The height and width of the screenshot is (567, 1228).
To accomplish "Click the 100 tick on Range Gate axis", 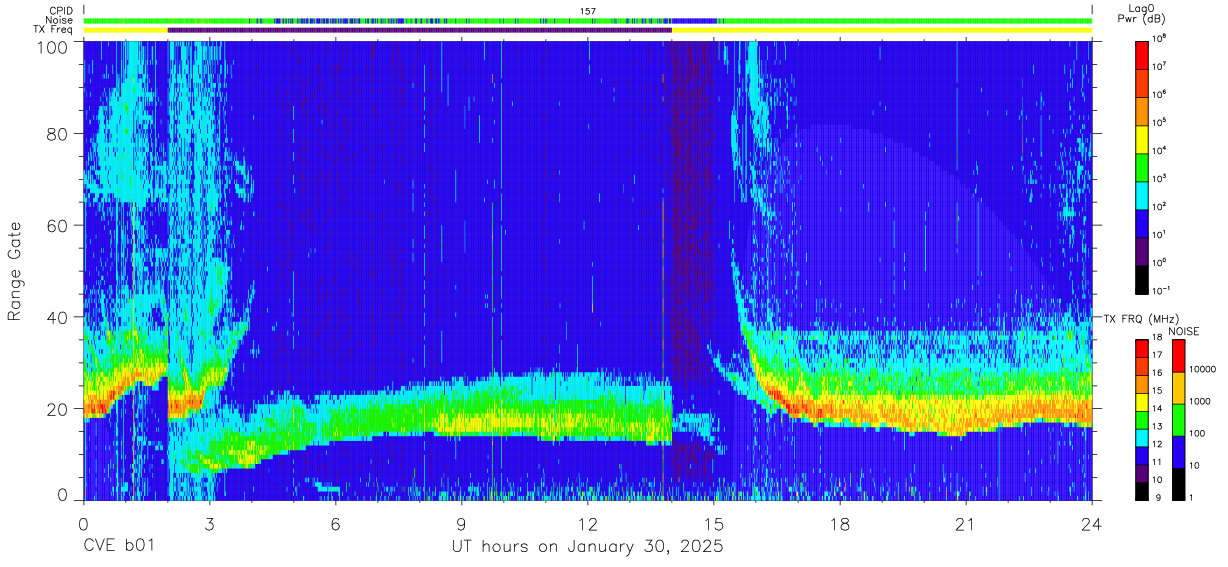I will click(54, 47).
